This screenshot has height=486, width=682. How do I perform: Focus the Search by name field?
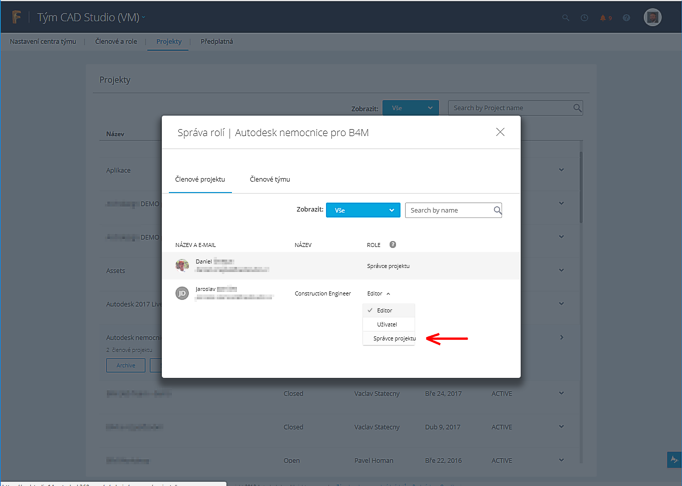click(449, 211)
